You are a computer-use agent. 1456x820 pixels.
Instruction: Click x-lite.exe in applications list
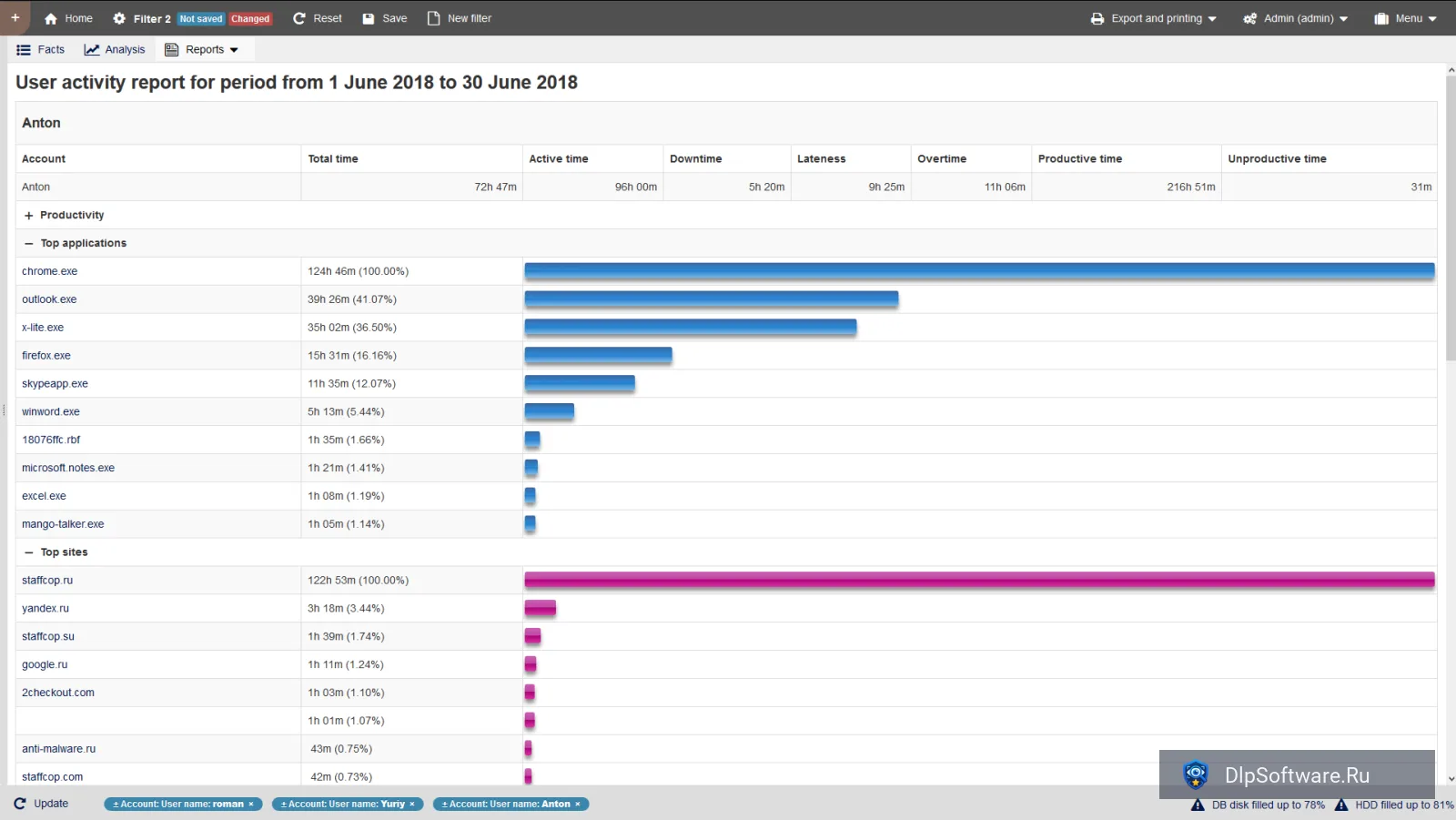tap(43, 328)
